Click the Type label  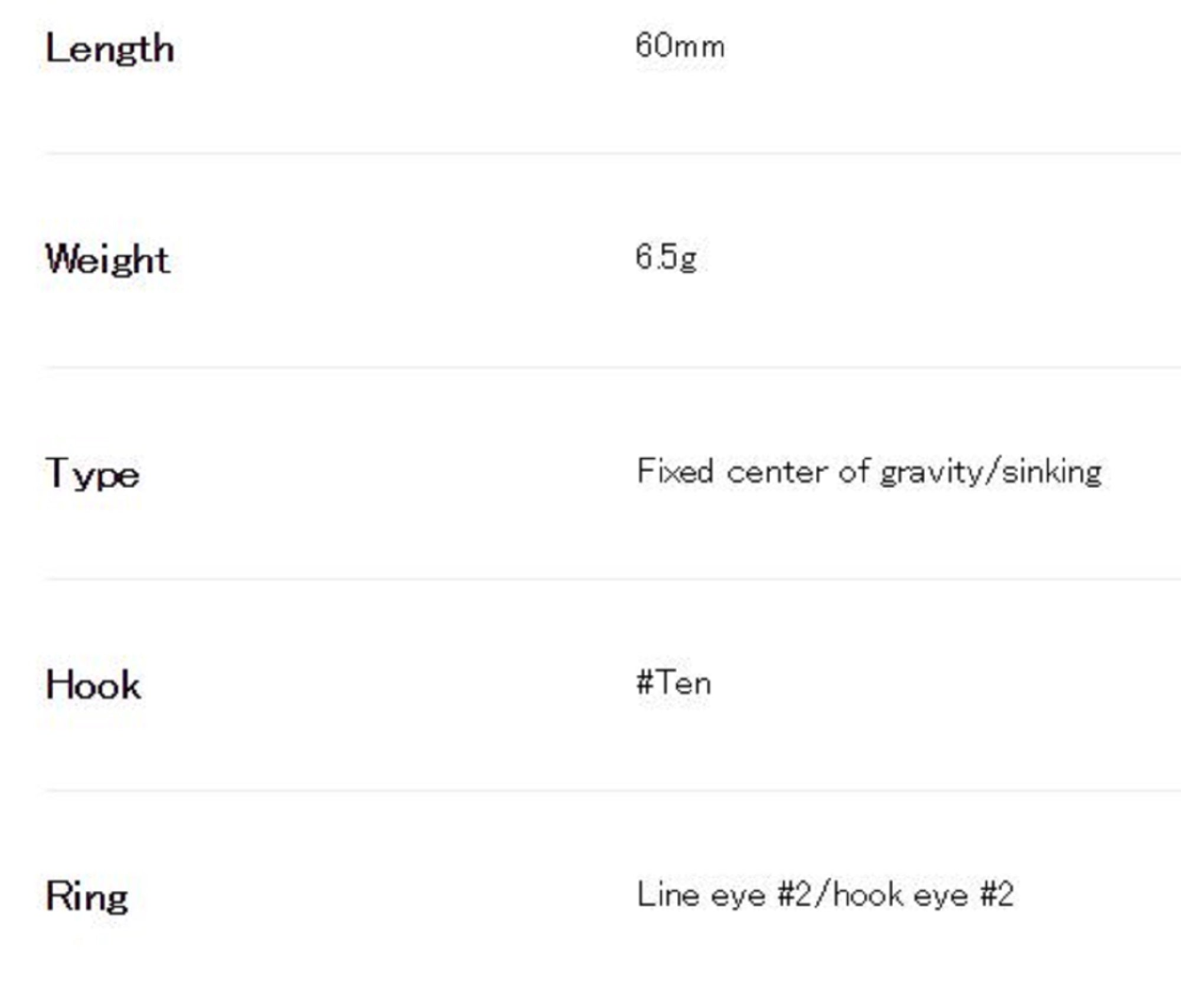(93, 474)
